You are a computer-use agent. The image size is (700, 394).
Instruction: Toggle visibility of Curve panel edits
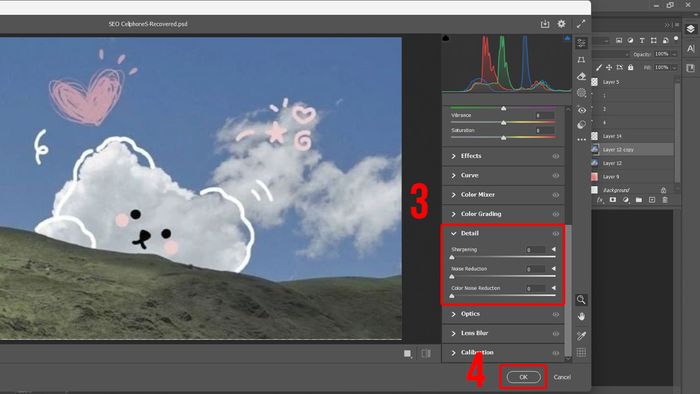pyautogui.click(x=555, y=176)
